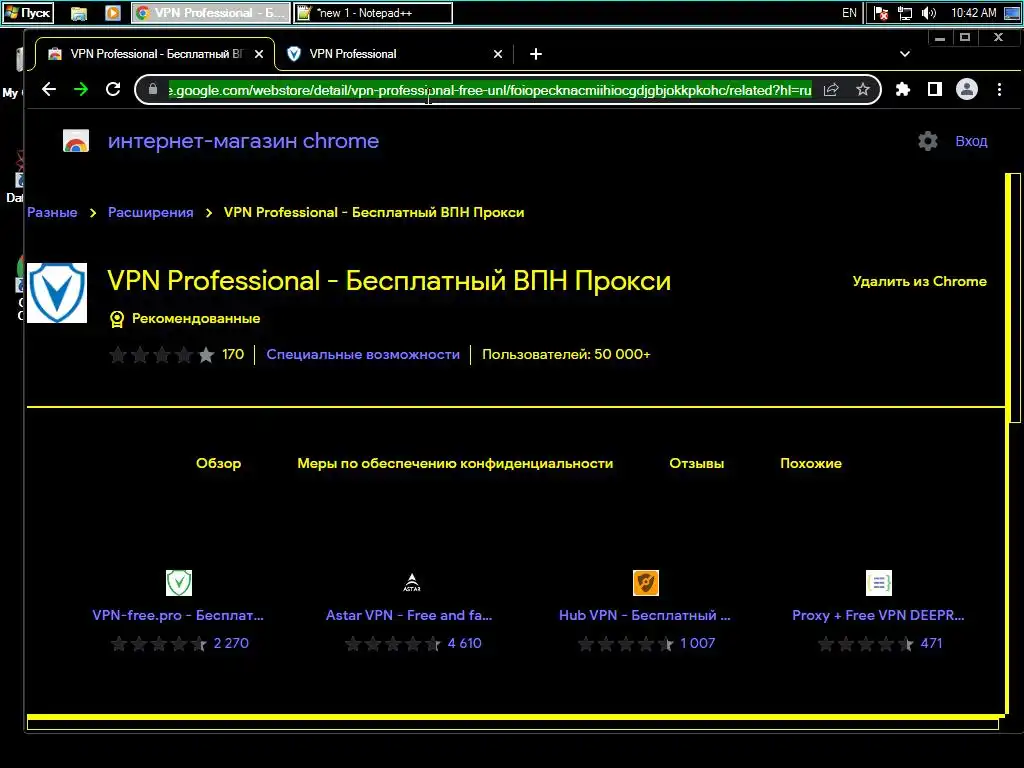Click the 10:42 AM clock
This screenshot has height=768, width=1024.
(974, 13)
